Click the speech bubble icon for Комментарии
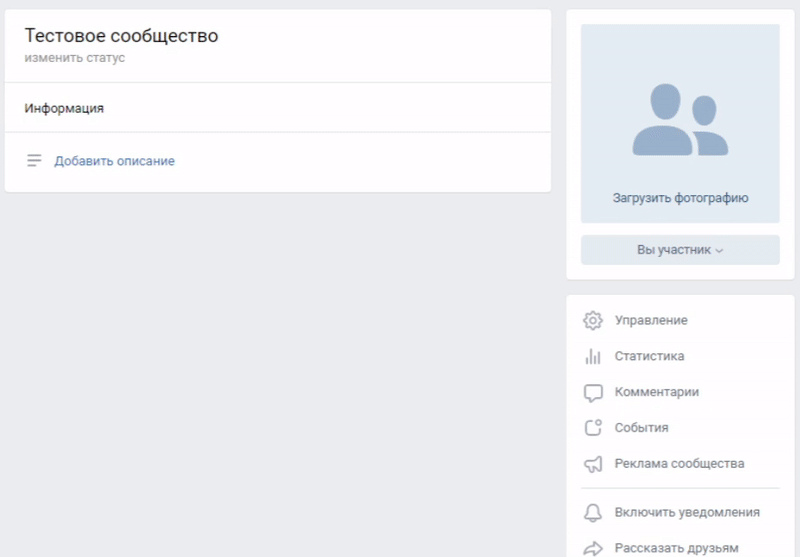This screenshot has height=557, width=800. click(x=593, y=393)
